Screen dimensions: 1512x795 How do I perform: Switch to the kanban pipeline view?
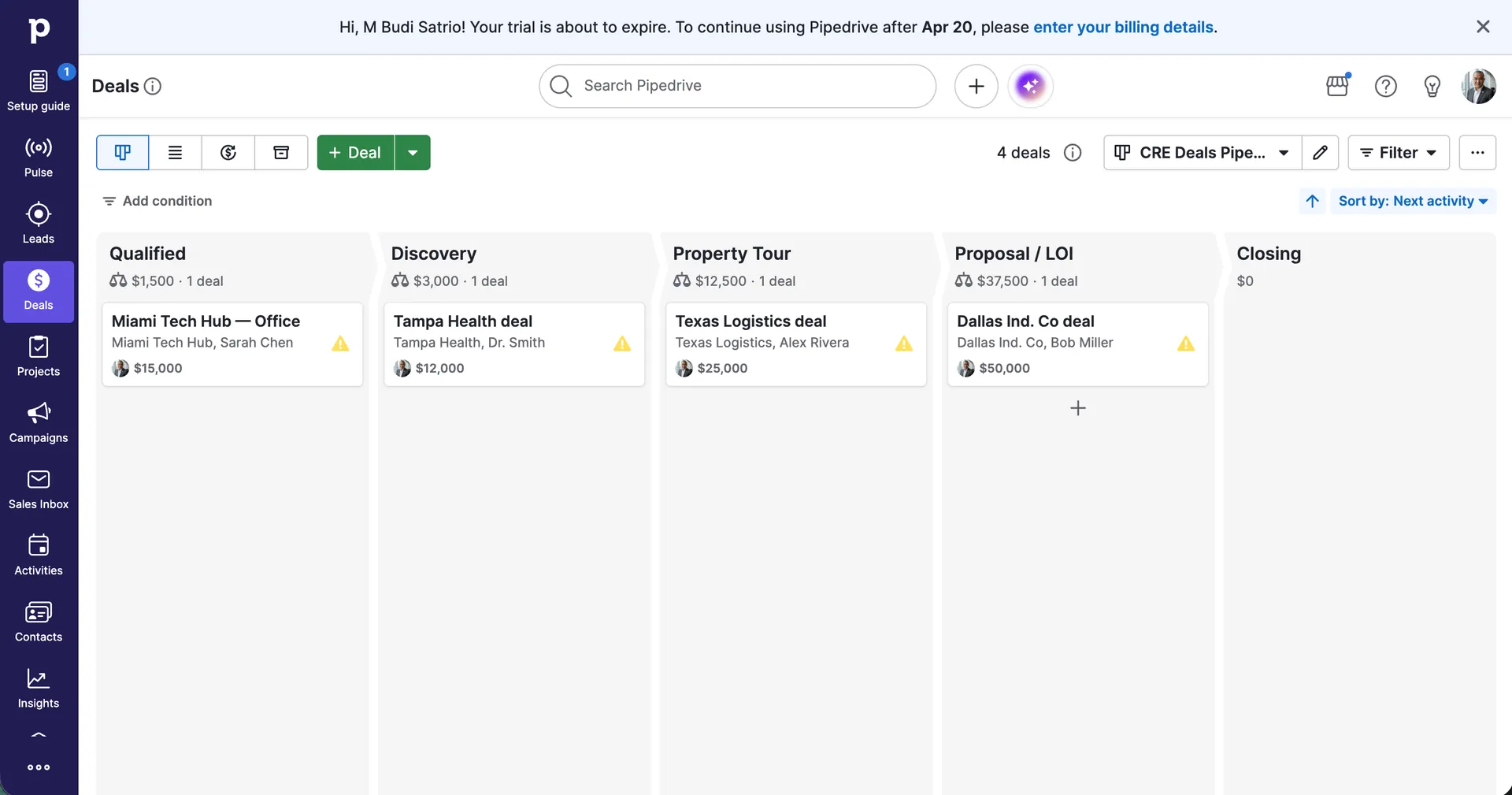pos(122,152)
